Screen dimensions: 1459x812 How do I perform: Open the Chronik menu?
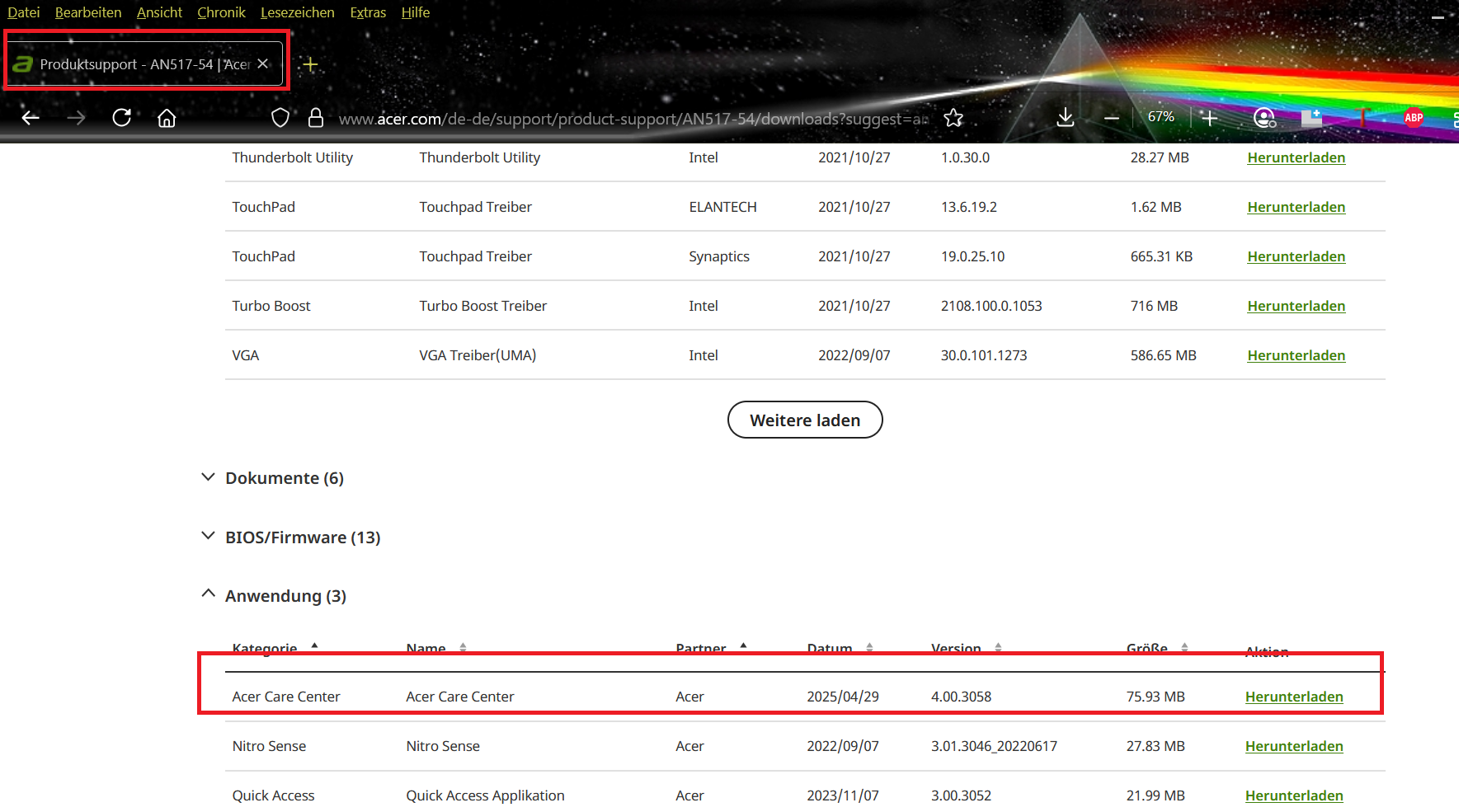pyautogui.click(x=221, y=12)
